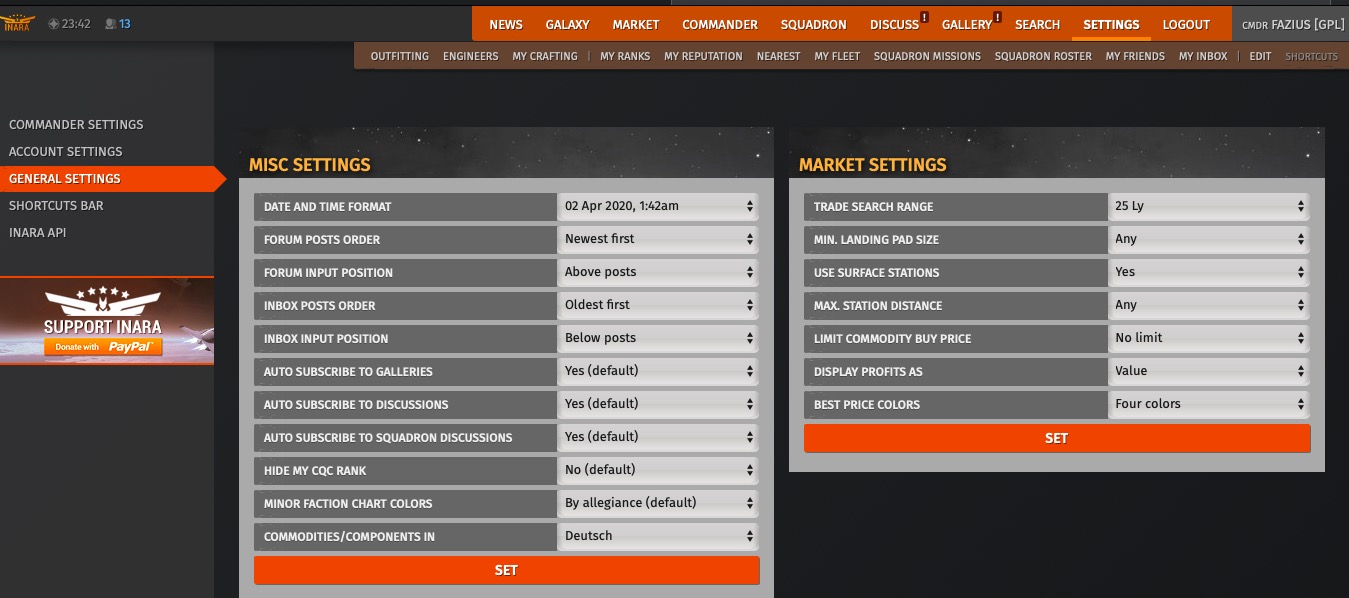The width and height of the screenshot is (1349, 598).
Task: Open the Best Price Colors dropdown
Action: pyautogui.click(x=1208, y=404)
